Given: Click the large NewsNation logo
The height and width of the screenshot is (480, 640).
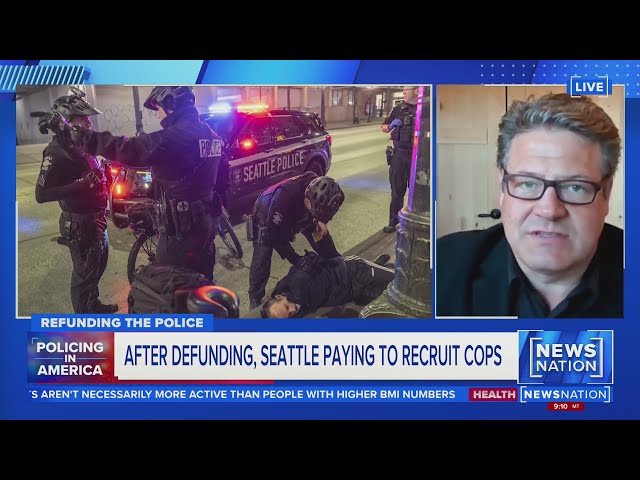Looking at the screenshot, I should [566, 357].
